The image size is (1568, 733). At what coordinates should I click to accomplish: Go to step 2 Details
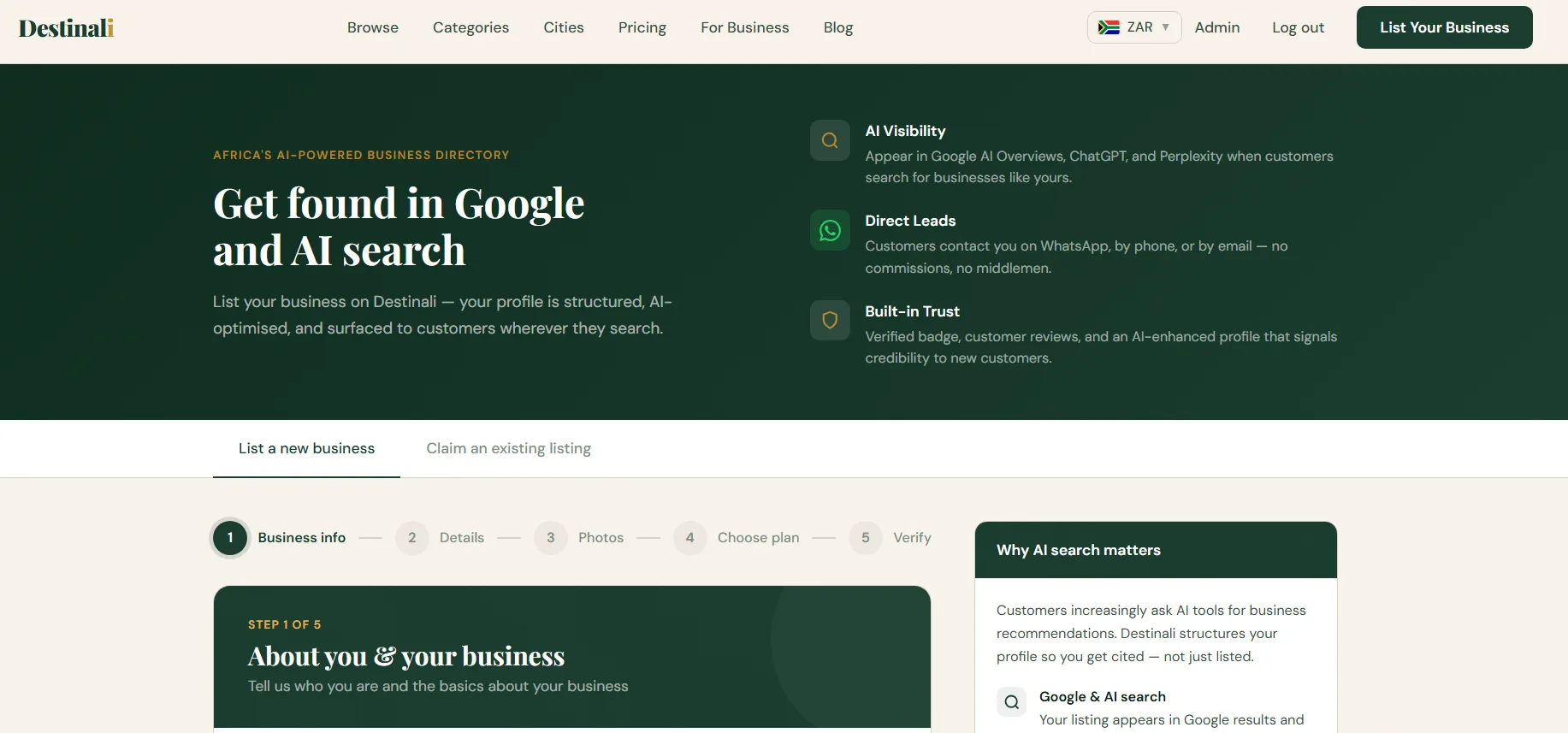coord(440,538)
